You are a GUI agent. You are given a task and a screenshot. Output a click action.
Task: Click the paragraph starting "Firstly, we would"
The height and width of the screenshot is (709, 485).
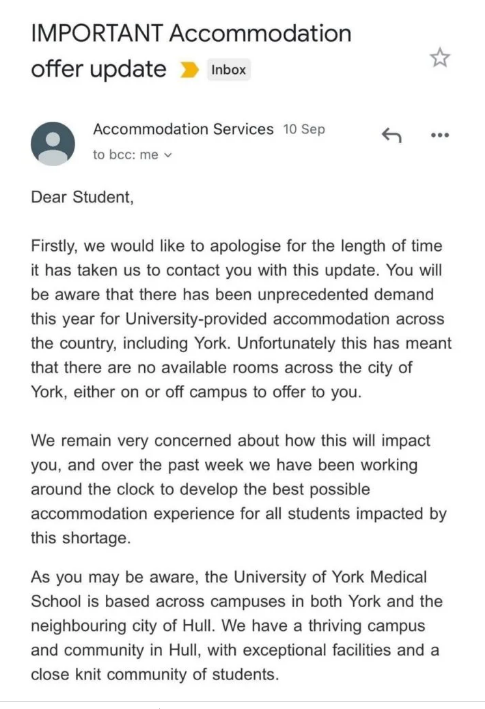(241, 319)
